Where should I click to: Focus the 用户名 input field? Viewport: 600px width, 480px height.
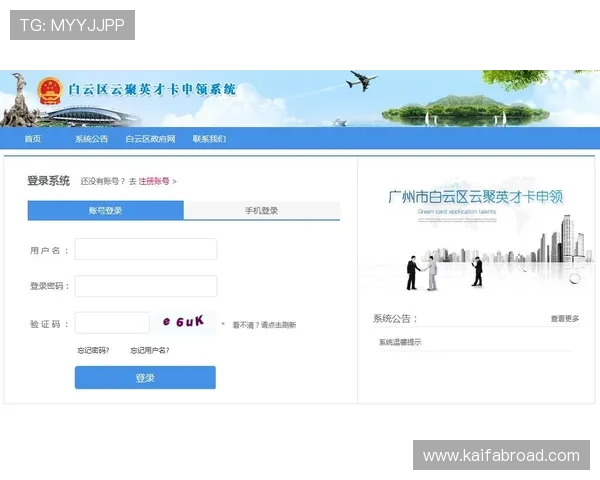pos(146,249)
